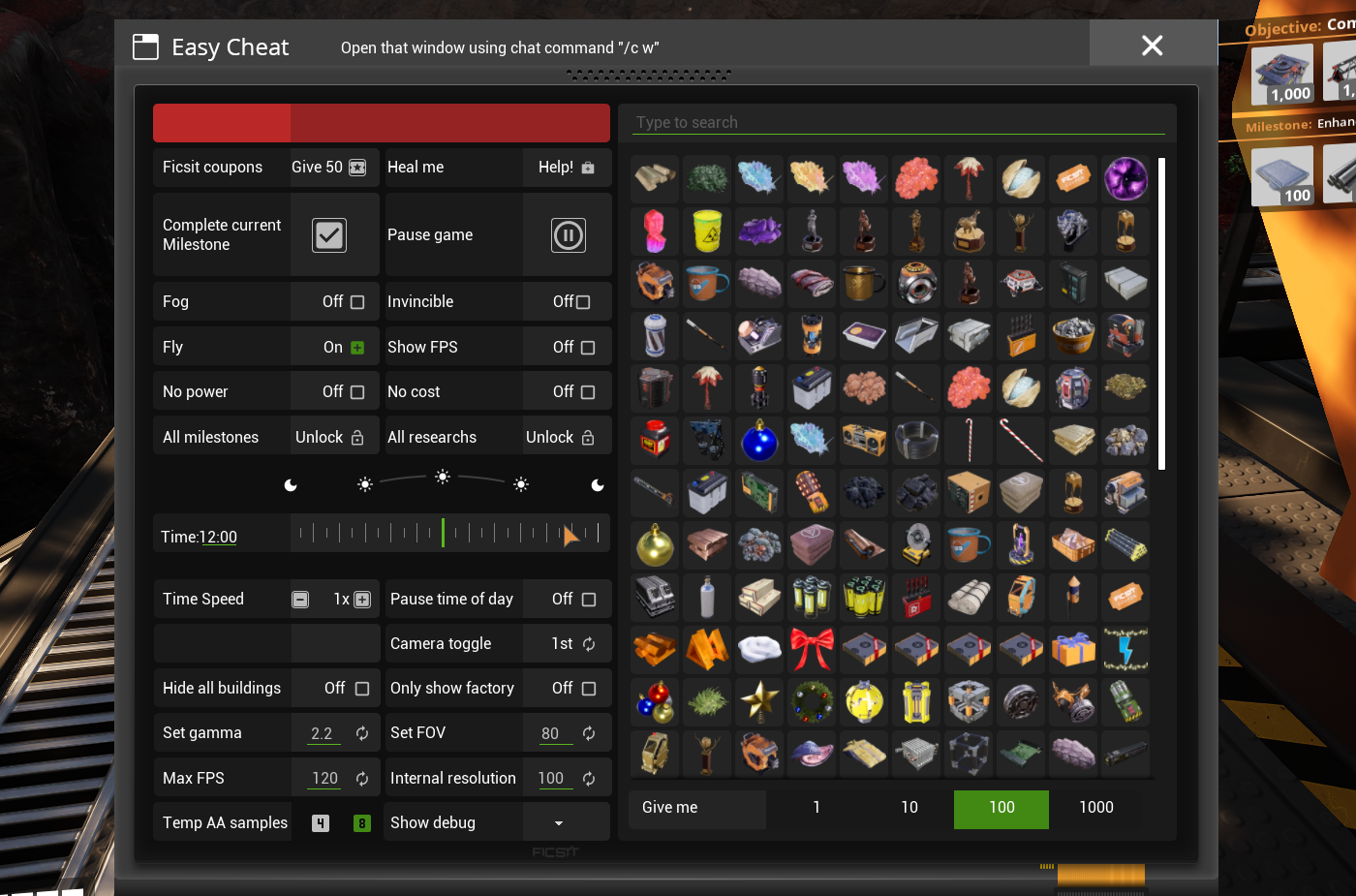The width and height of the screenshot is (1356, 896).
Task: Pick the blue lightning string-lights item
Action: 1126,649
